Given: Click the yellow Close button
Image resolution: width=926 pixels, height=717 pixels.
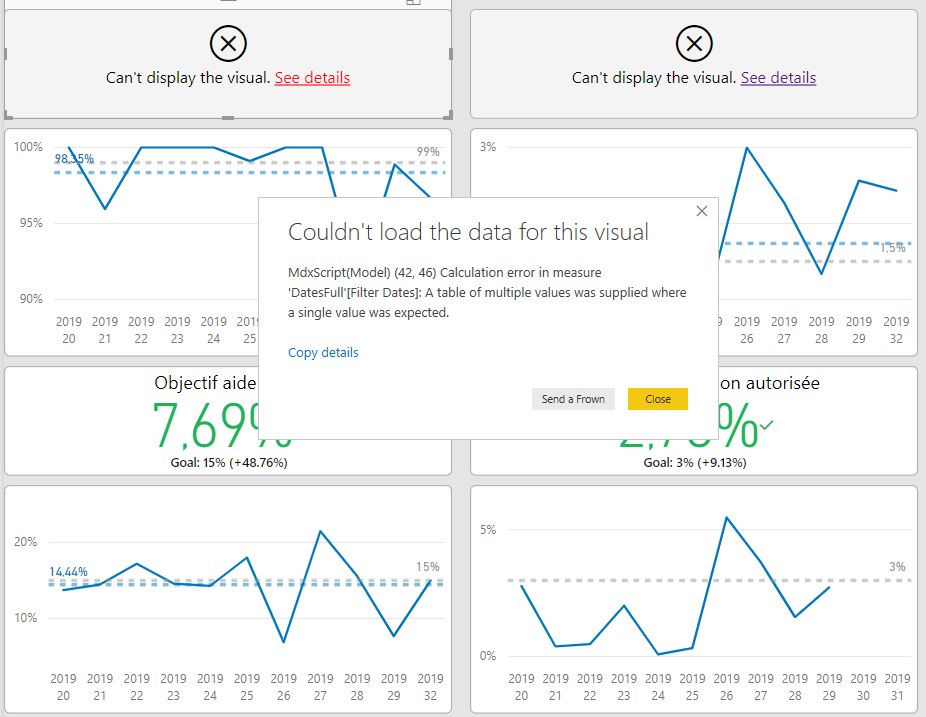Looking at the screenshot, I should pyautogui.click(x=657, y=399).
